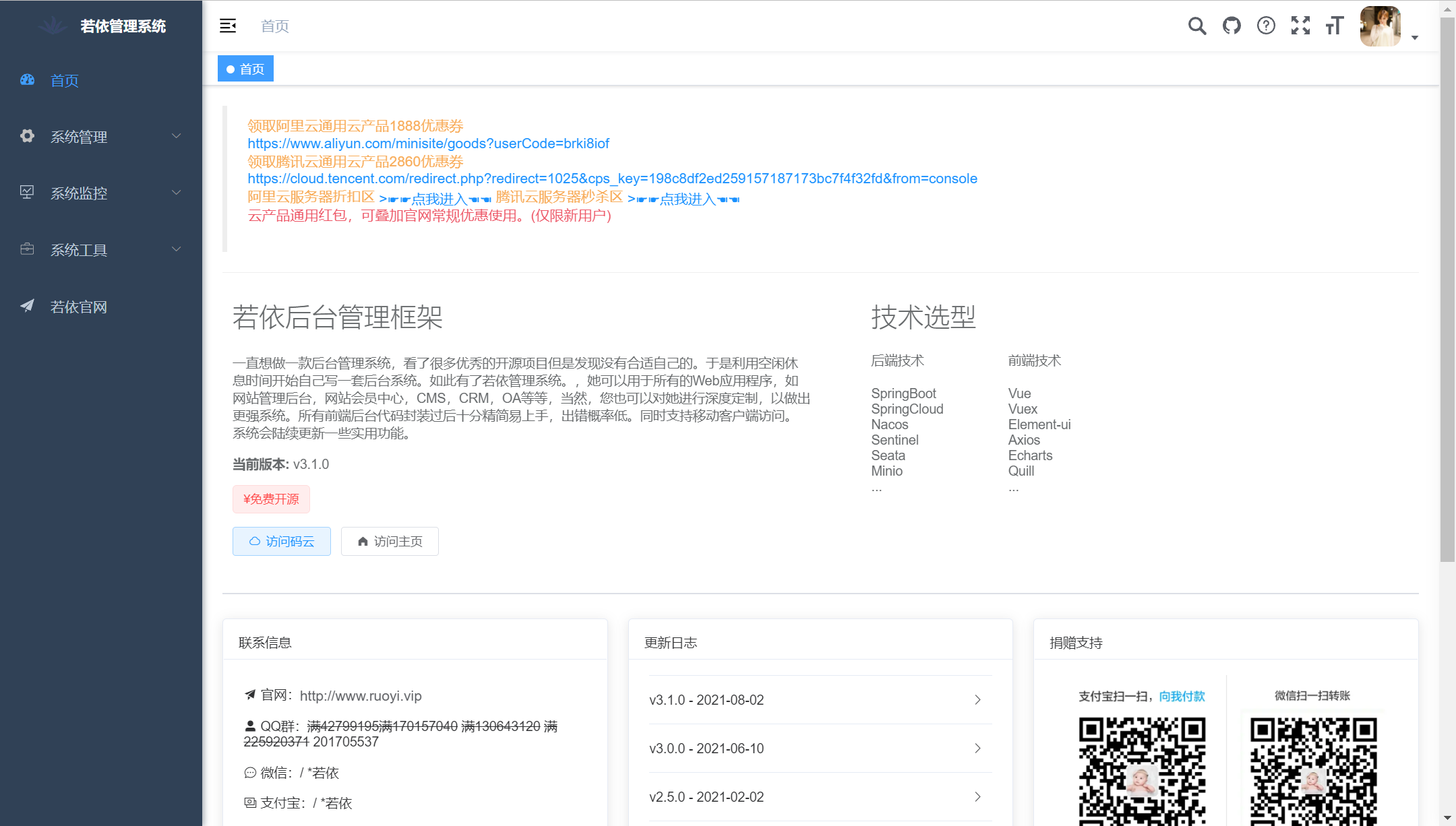This screenshot has width=1456, height=826.
Task: Click the Alipay QR code image
Action: click(x=1142, y=768)
